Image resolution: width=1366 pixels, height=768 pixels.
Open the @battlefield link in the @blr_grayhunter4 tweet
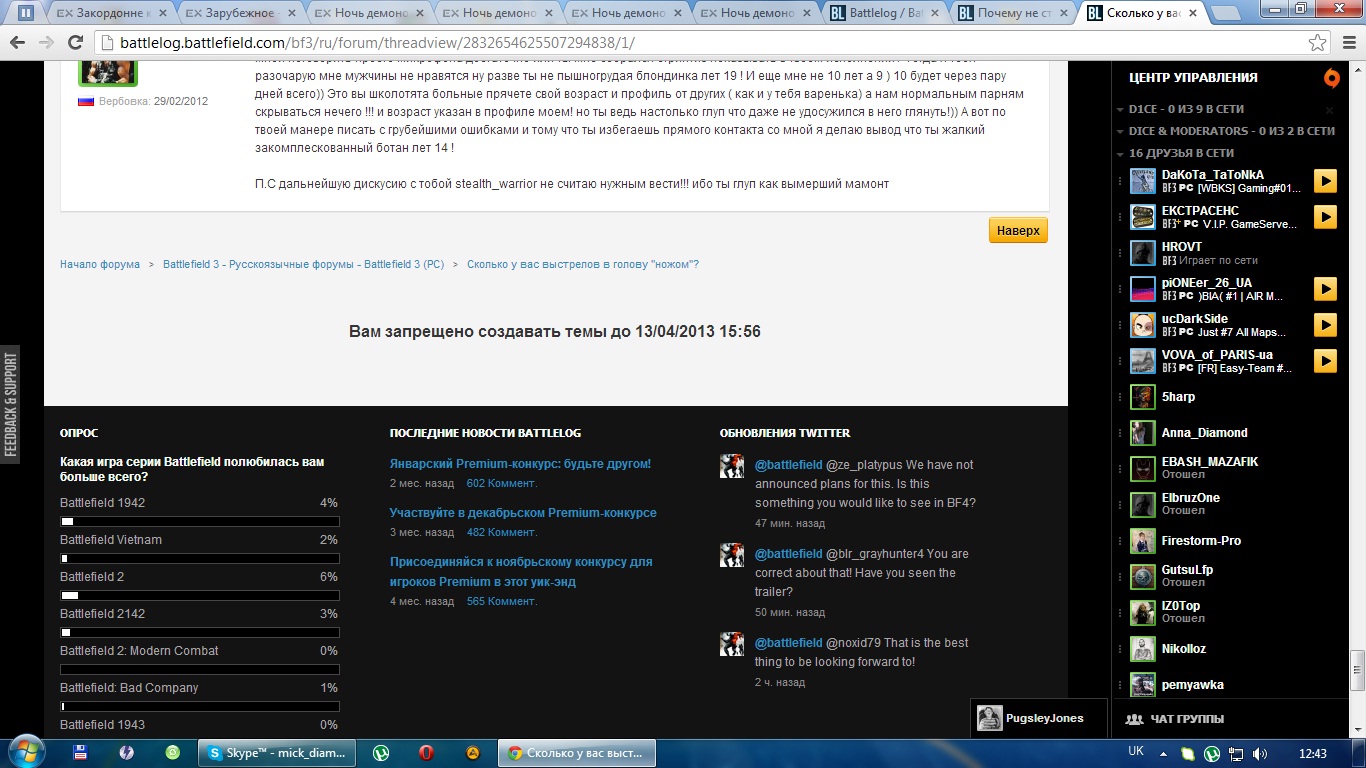click(x=788, y=554)
